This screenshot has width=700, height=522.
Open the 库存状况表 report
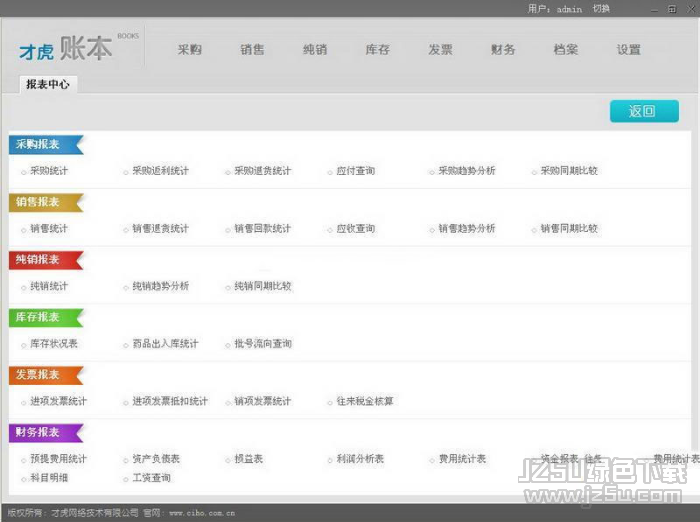(x=54, y=344)
